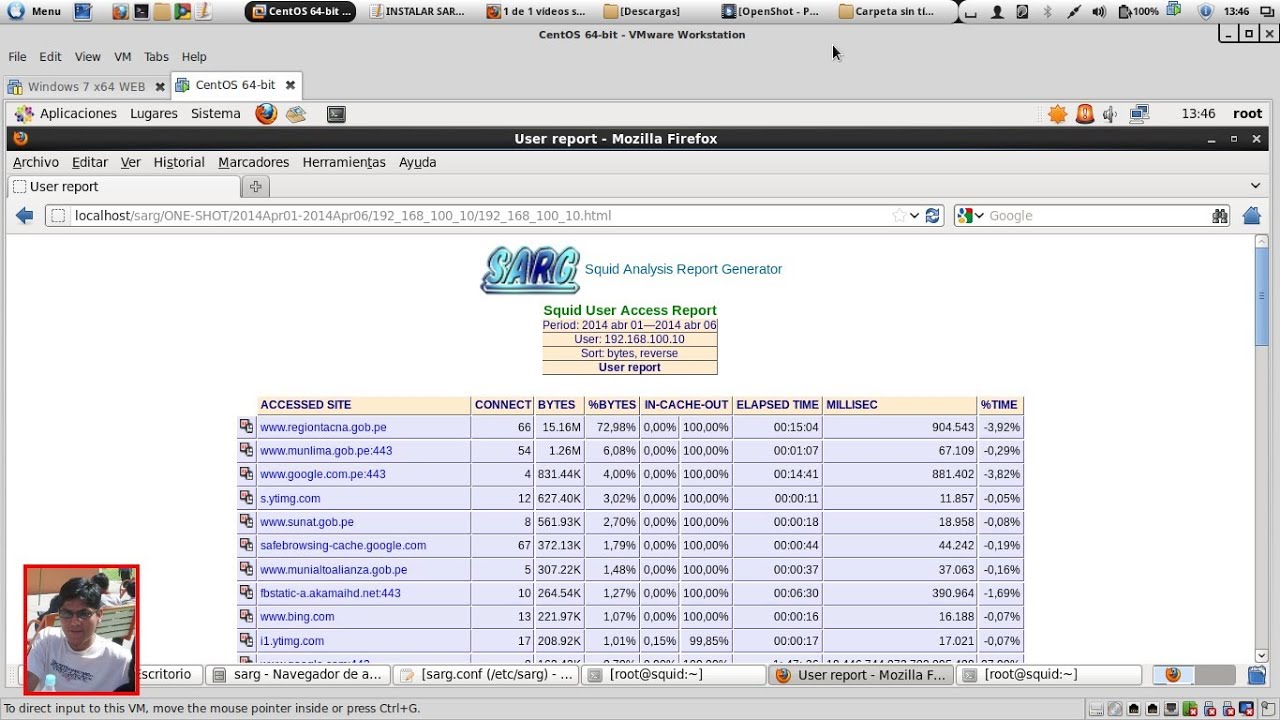The height and width of the screenshot is (720, 1280).
Task: Bookmark this page with the star icon
Action: pyautogui.click(x=899, y=215)
